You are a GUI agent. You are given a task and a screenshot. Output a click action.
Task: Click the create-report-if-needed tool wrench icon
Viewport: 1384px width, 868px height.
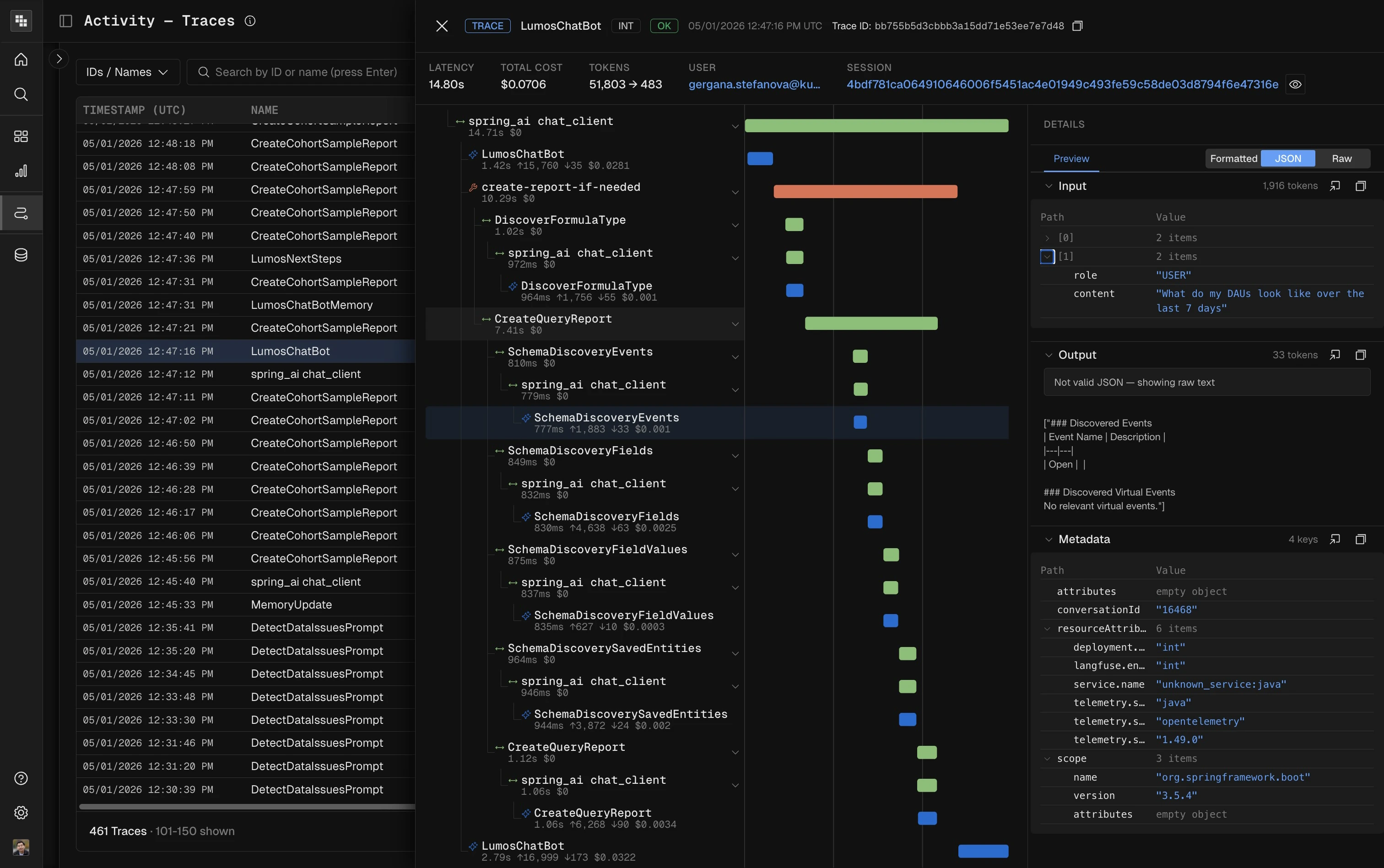[473, 187]
